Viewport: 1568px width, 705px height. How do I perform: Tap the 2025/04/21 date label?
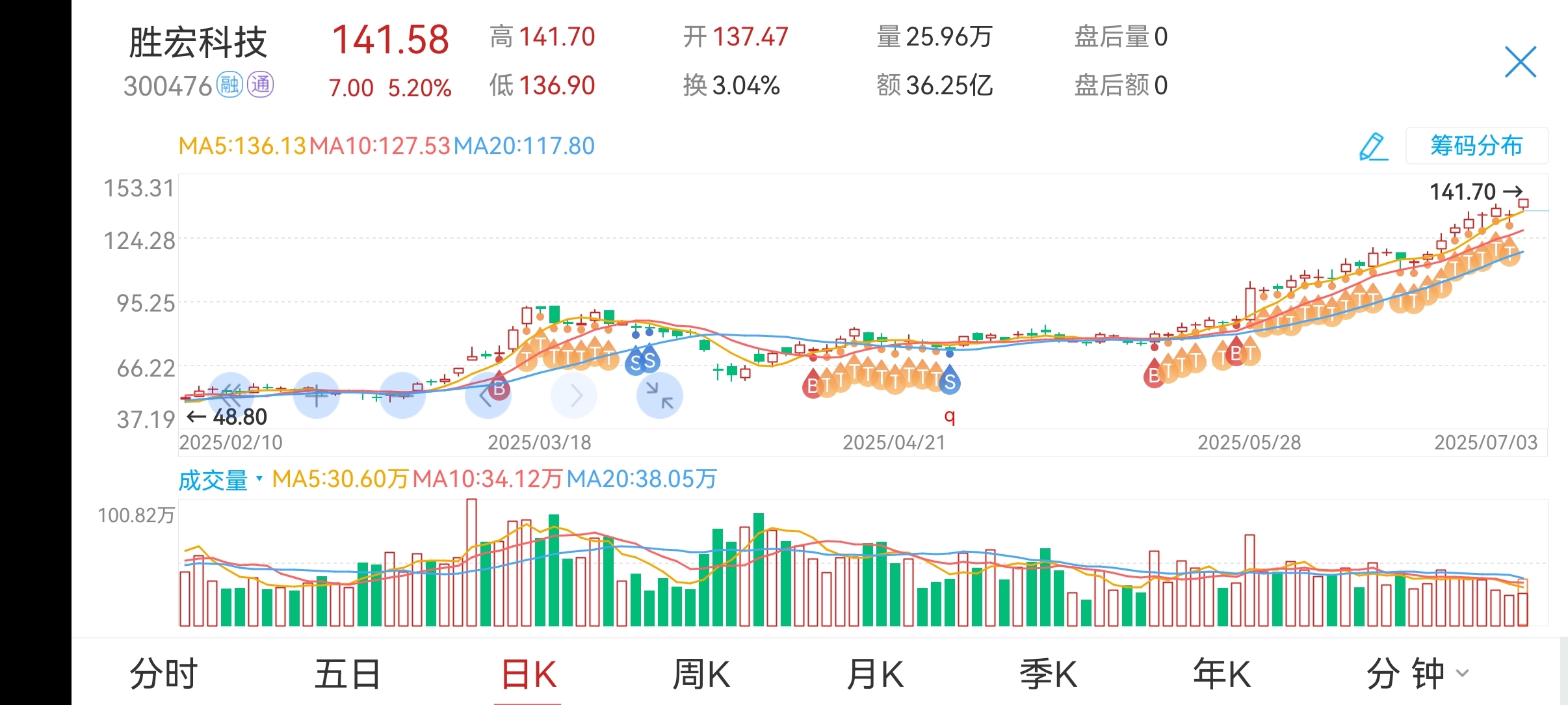click(x=894, y=443)
